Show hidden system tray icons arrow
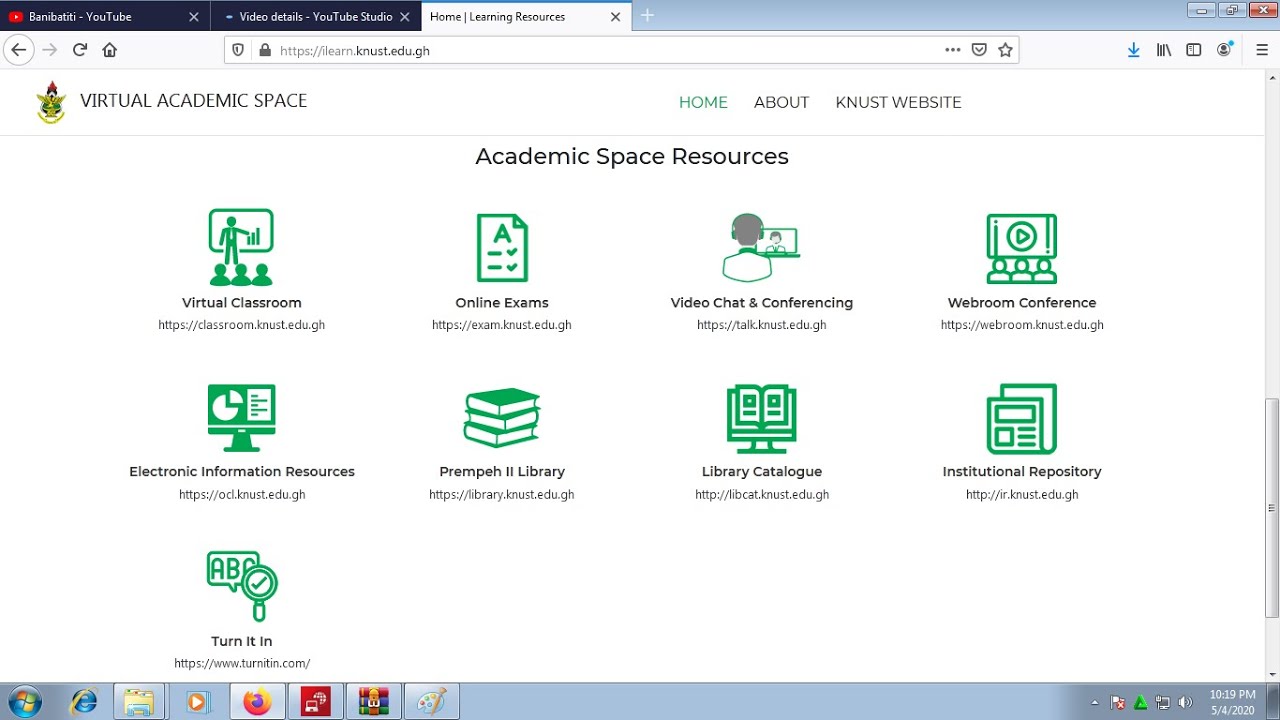The image size is (1280, 720). [x=1095, y=702]
